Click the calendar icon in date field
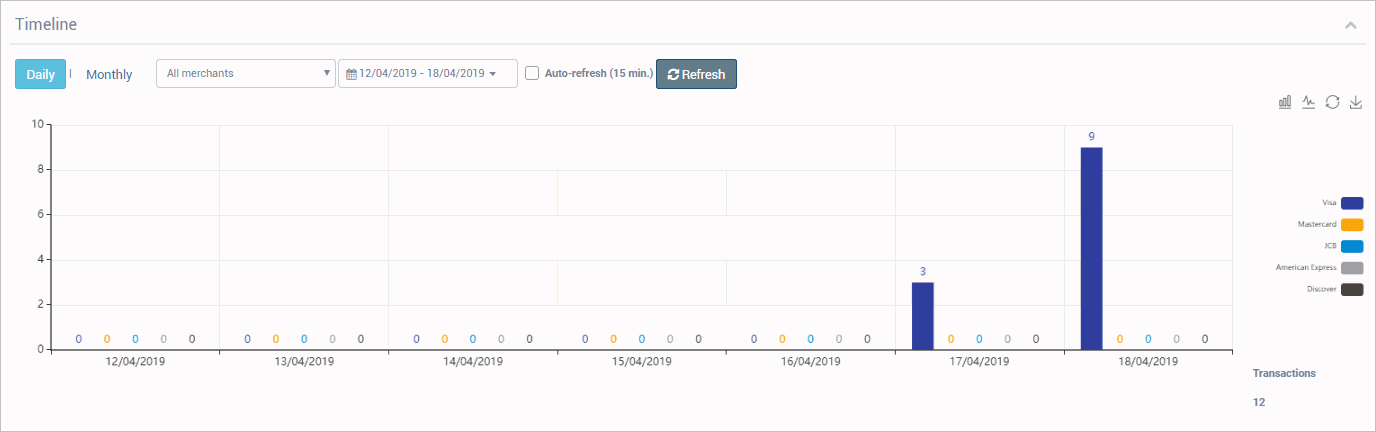The image size is (1376, 432). coord(351,74)
